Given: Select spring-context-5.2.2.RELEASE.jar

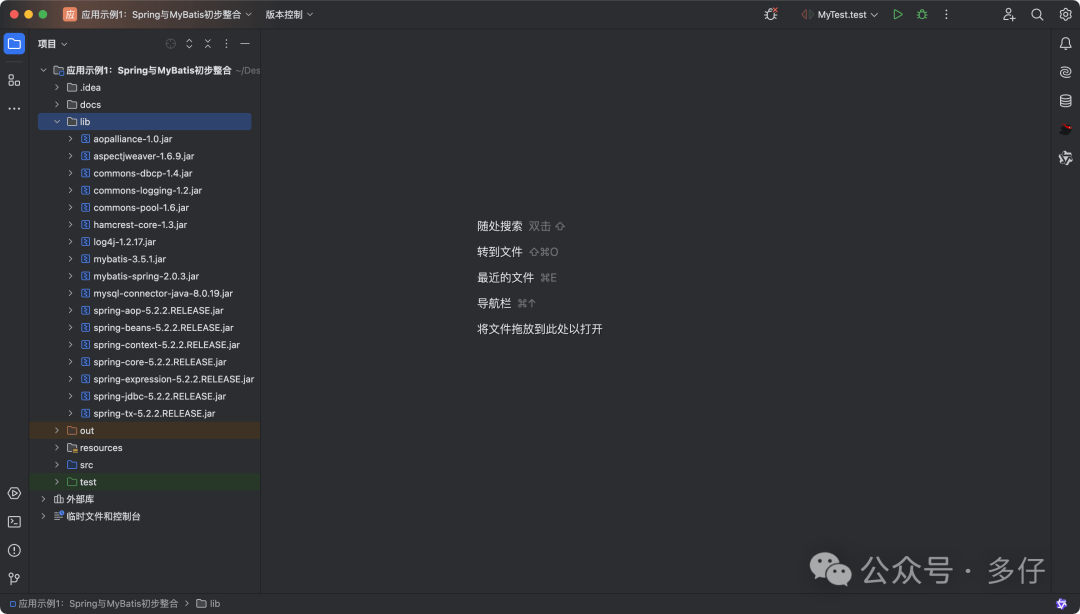Looking at the screenshot, I should point(166,345).
